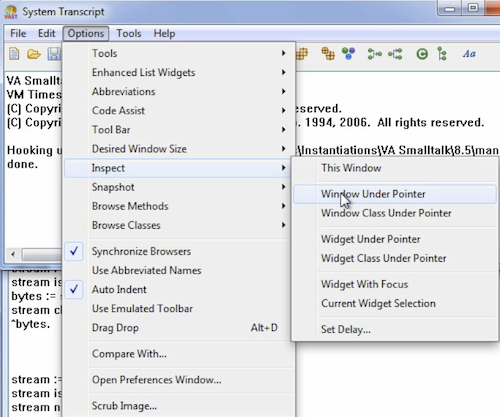Choose This Window from Inspect submenu
Image resolution: width=500 pixels, height=417 pixels.
pos(395,168)
